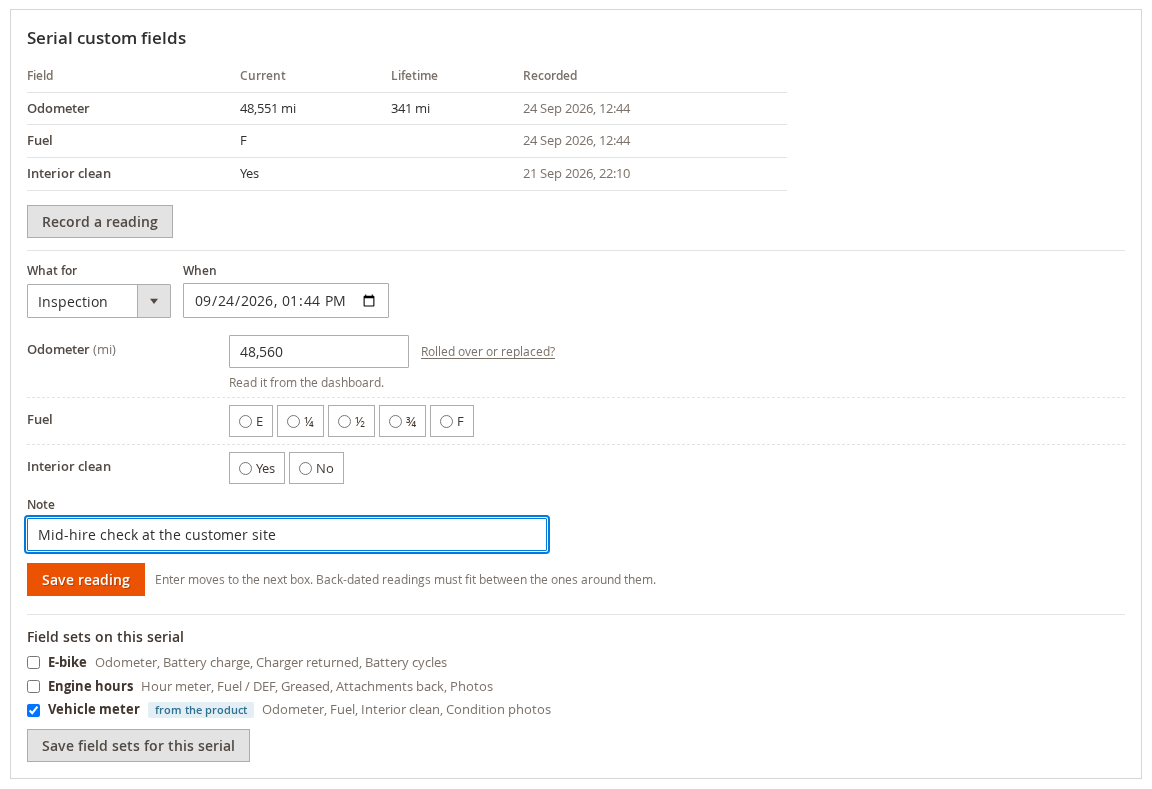Click the E-bike field list description
Image resolution: width=1152 pixels, height=789 pixels.
coord(271,663)
